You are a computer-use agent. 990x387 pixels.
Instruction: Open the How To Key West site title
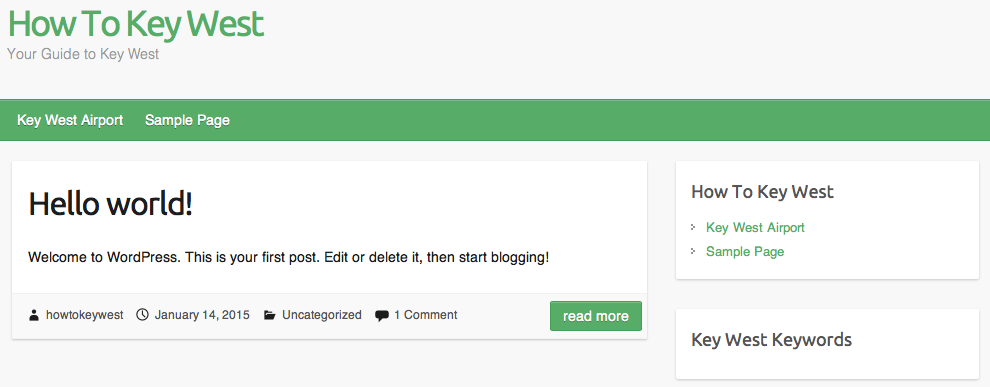point(136,24)
